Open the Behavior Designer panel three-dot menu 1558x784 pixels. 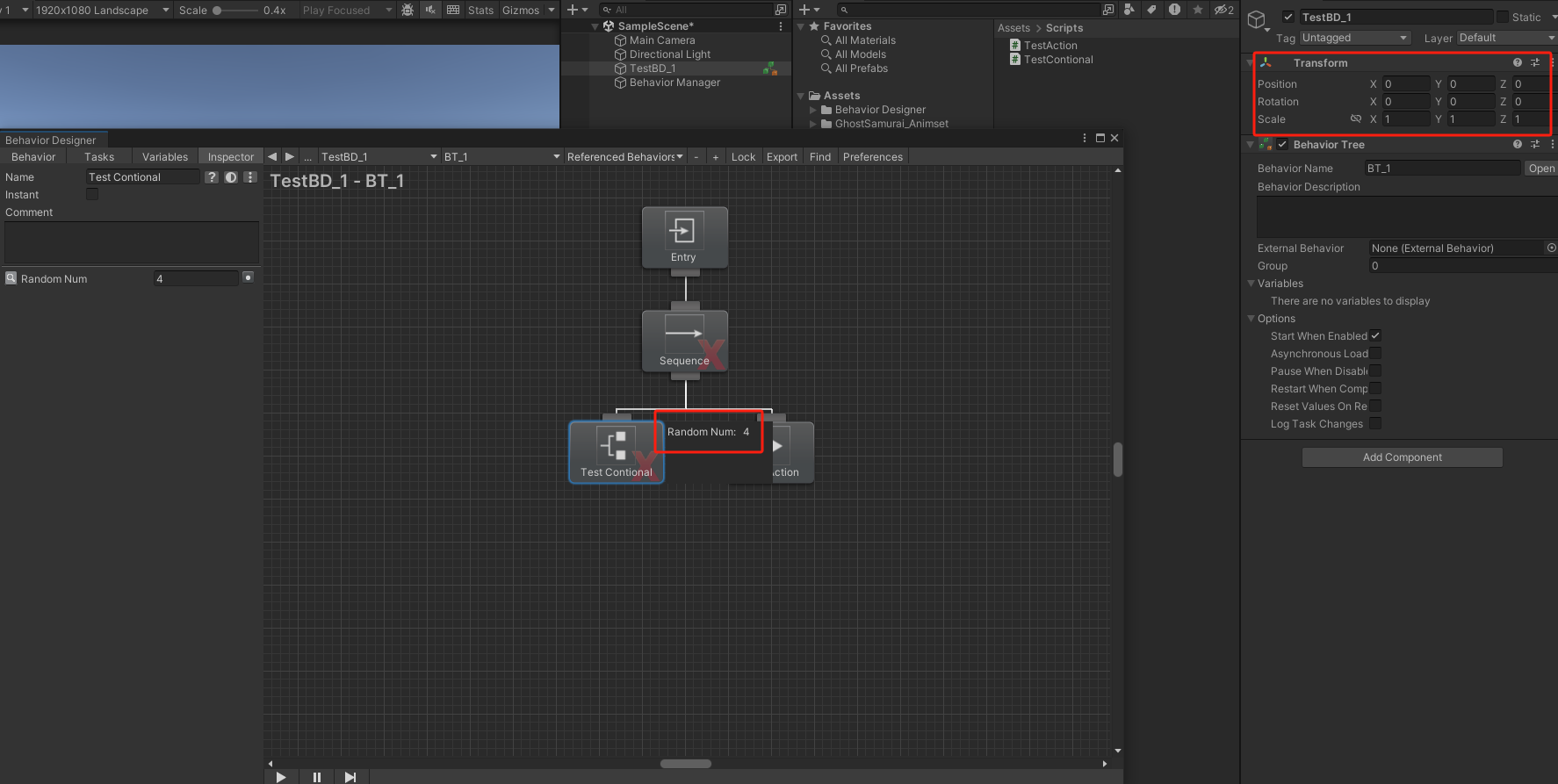click(x=1085, y=138)
